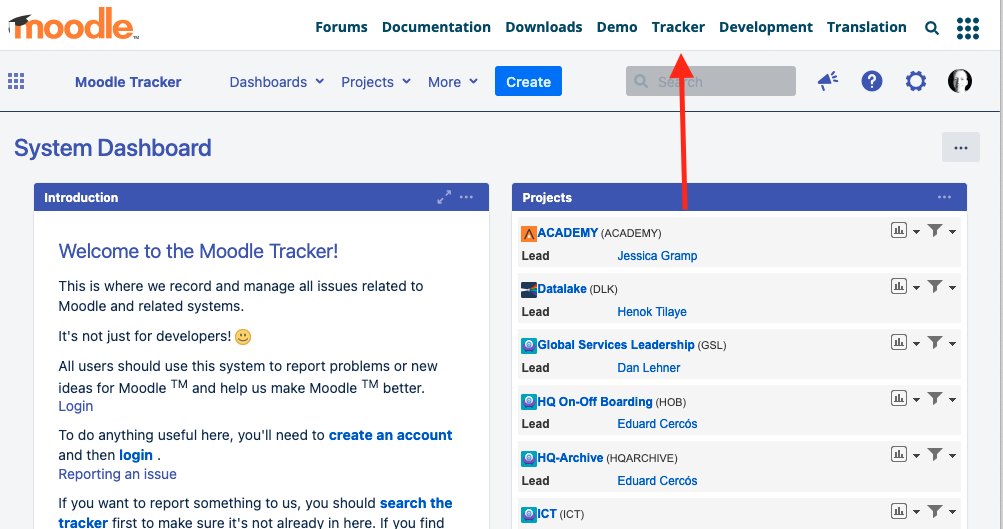Open Demo in top navigation

point(617,27)
